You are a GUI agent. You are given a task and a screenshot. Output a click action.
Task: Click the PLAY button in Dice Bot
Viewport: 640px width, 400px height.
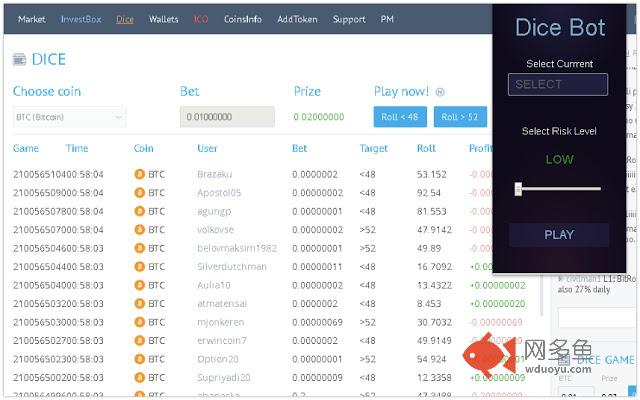click(x=559, y=235)
